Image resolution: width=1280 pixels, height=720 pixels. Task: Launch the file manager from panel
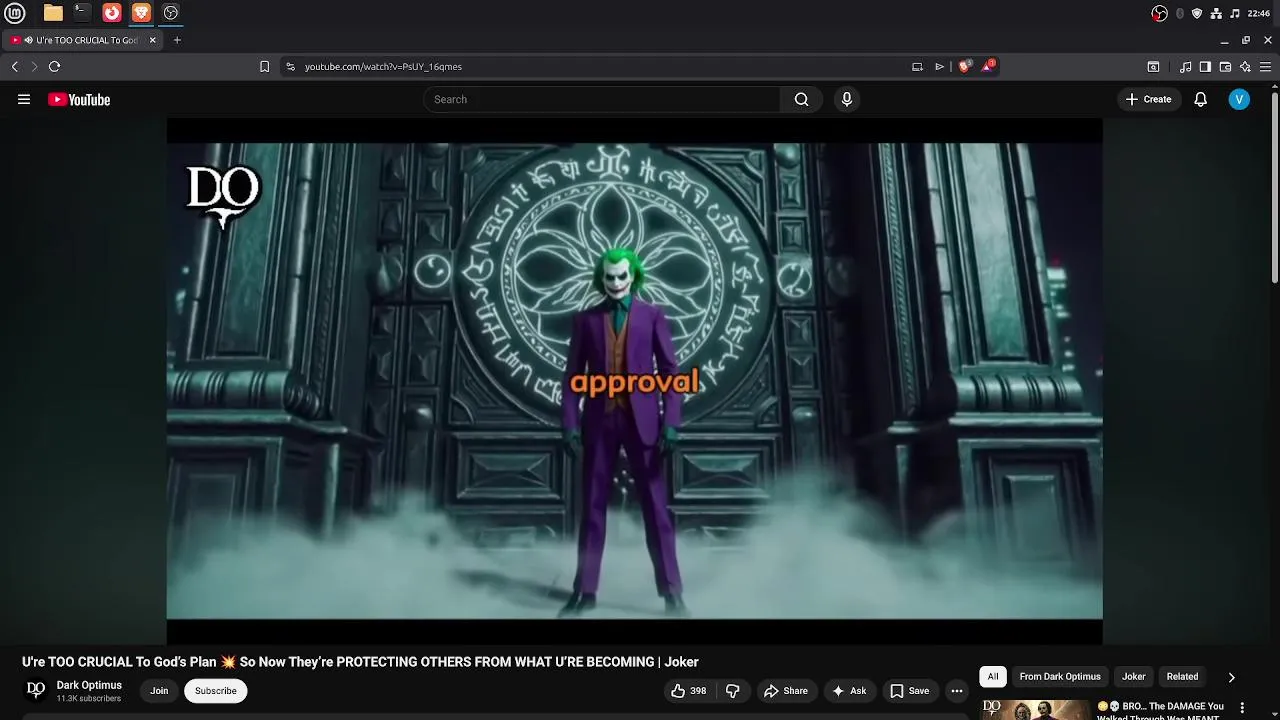[53, 13]
